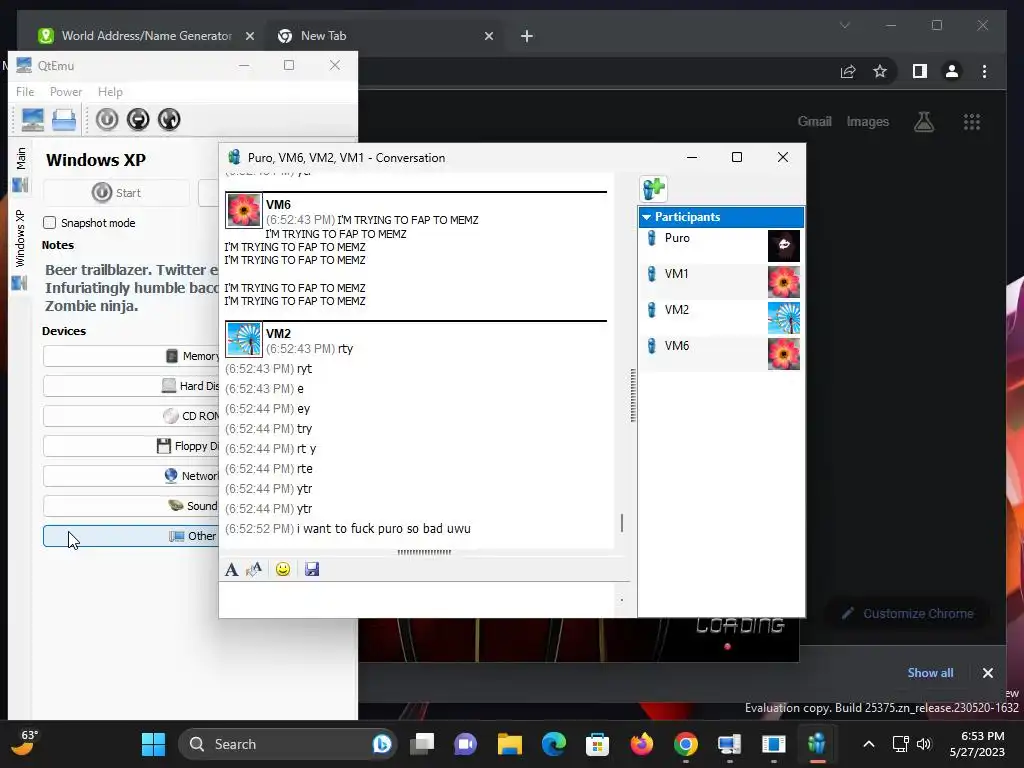Open Chrome profile avatar icon

(952, 71)
